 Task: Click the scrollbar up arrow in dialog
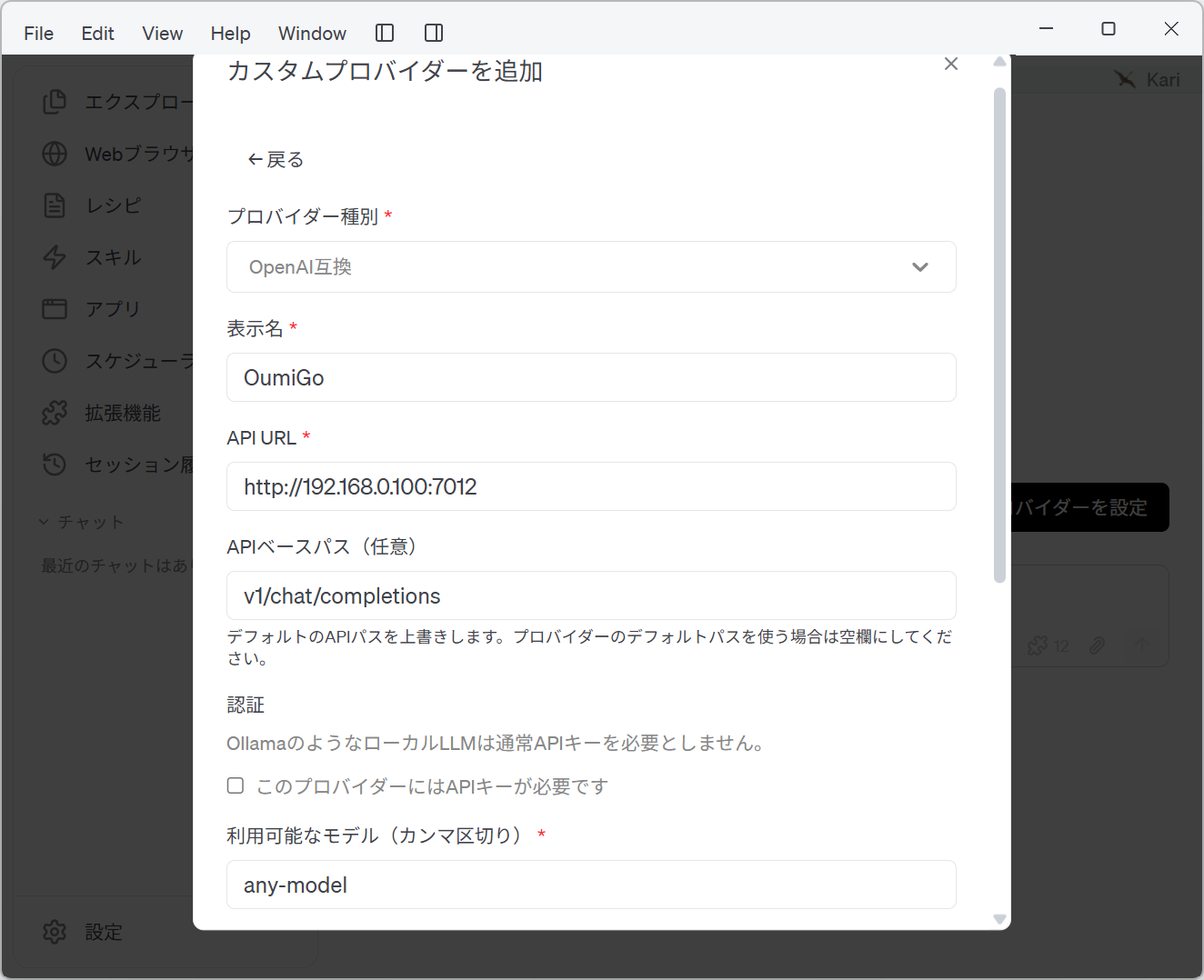pyautogui.click(x=999, y=62)
